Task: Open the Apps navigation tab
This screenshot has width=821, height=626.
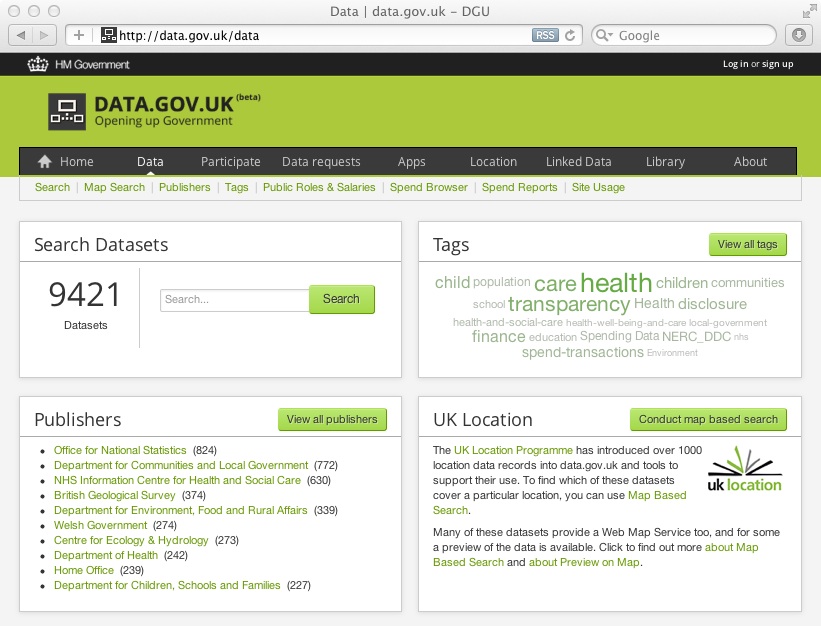Action: (412, 162)
